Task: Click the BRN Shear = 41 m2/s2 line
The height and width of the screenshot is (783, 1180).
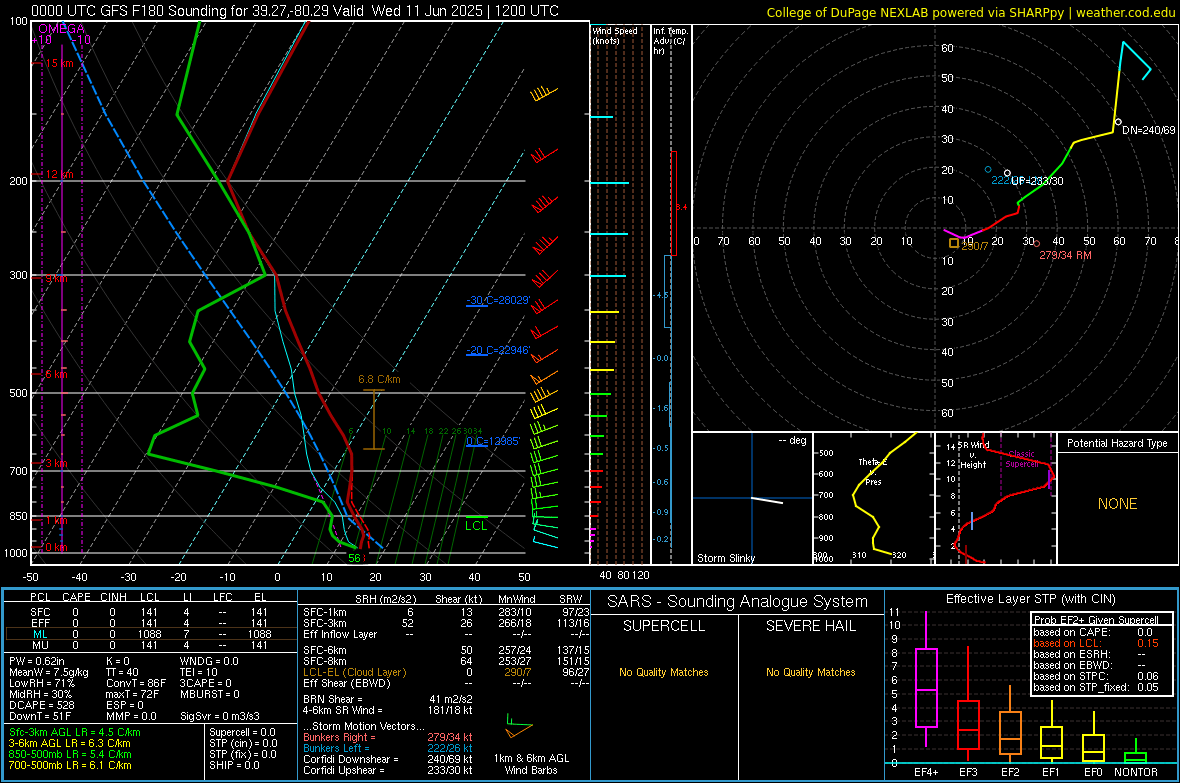Action: [388, 699]
